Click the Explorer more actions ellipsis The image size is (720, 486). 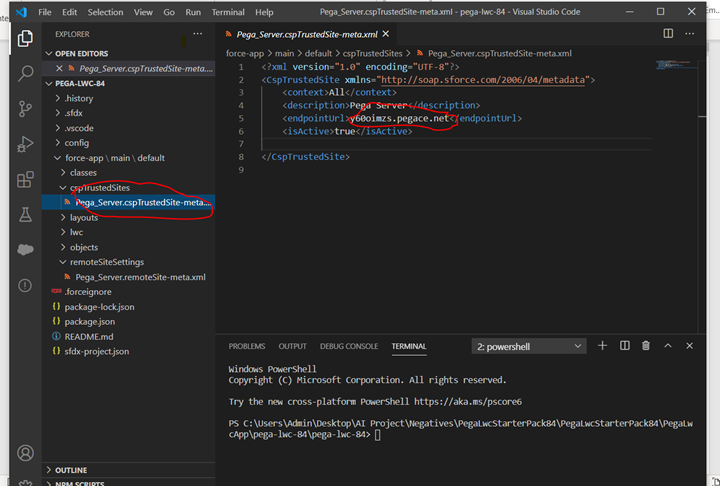click(197, 34)
